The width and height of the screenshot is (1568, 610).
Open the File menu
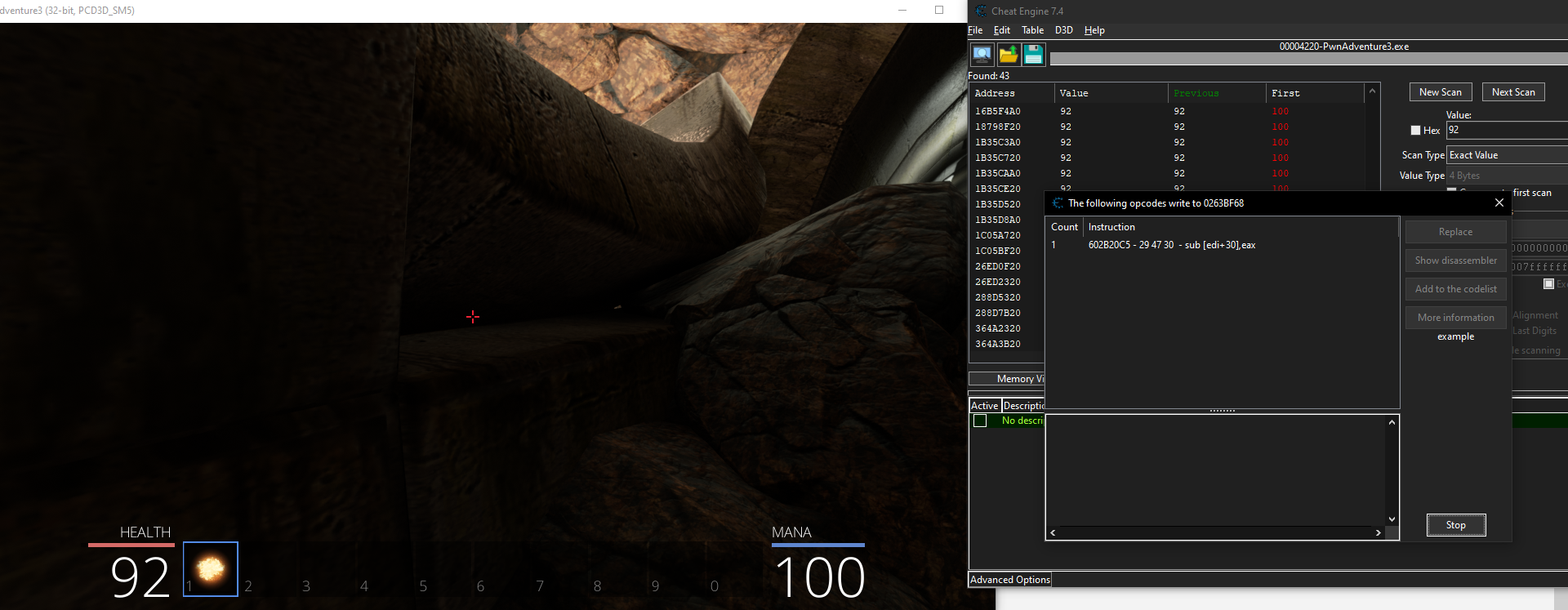click(975, 30)
